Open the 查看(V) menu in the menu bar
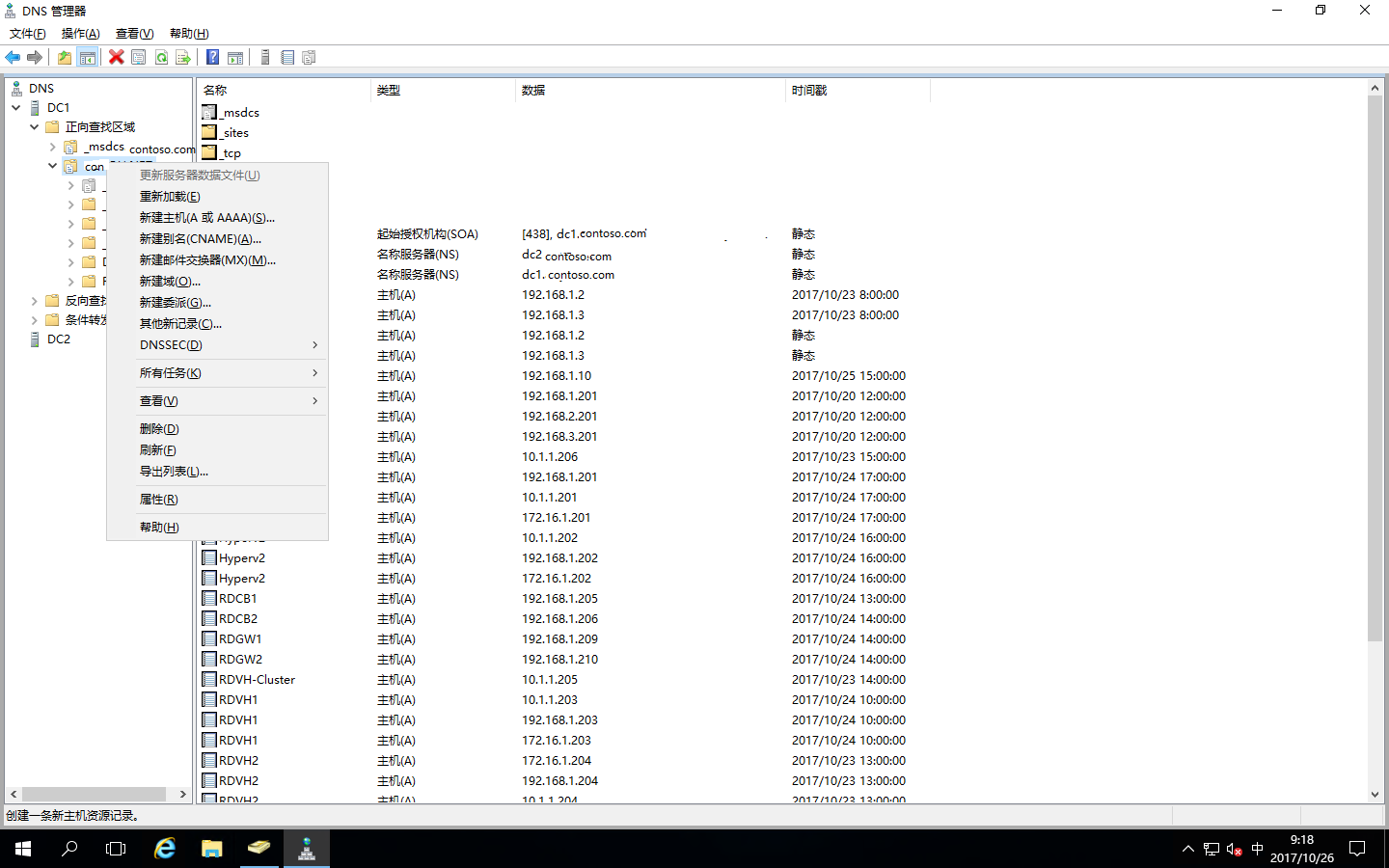 tap(135, 34)
